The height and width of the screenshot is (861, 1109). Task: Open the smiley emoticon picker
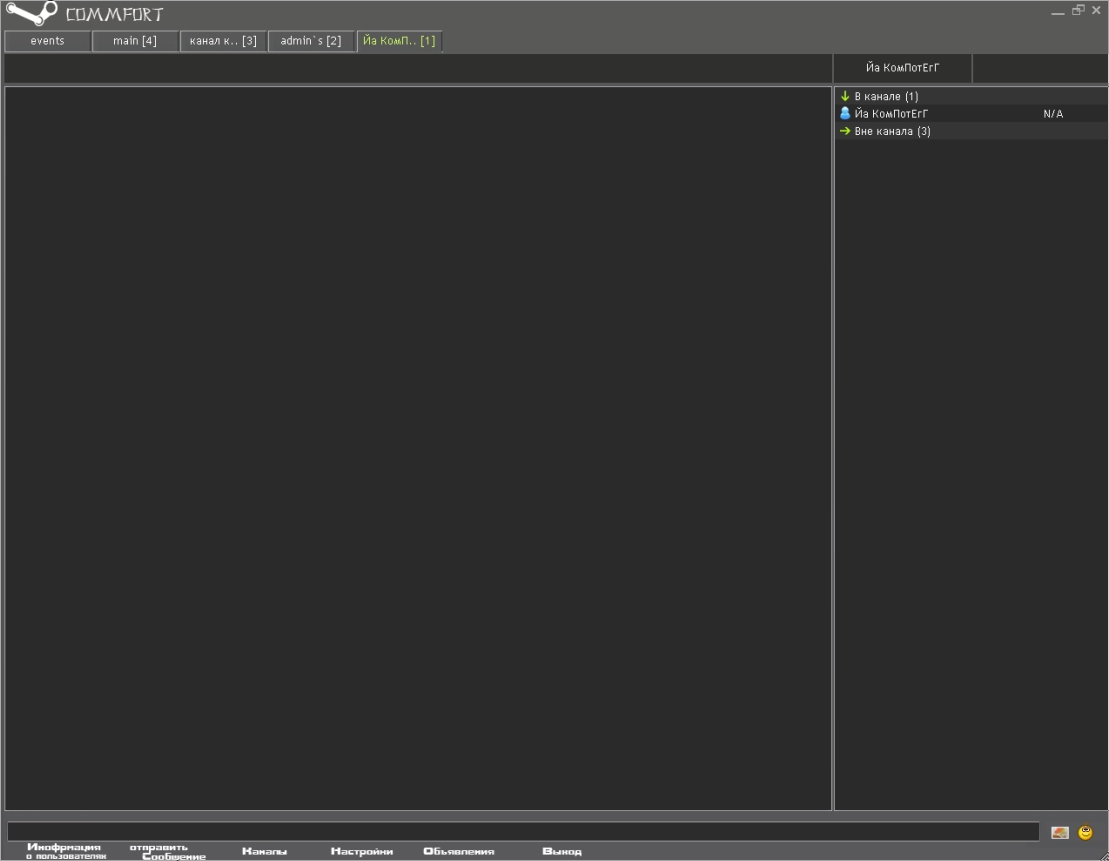(x=1085, y=832)
